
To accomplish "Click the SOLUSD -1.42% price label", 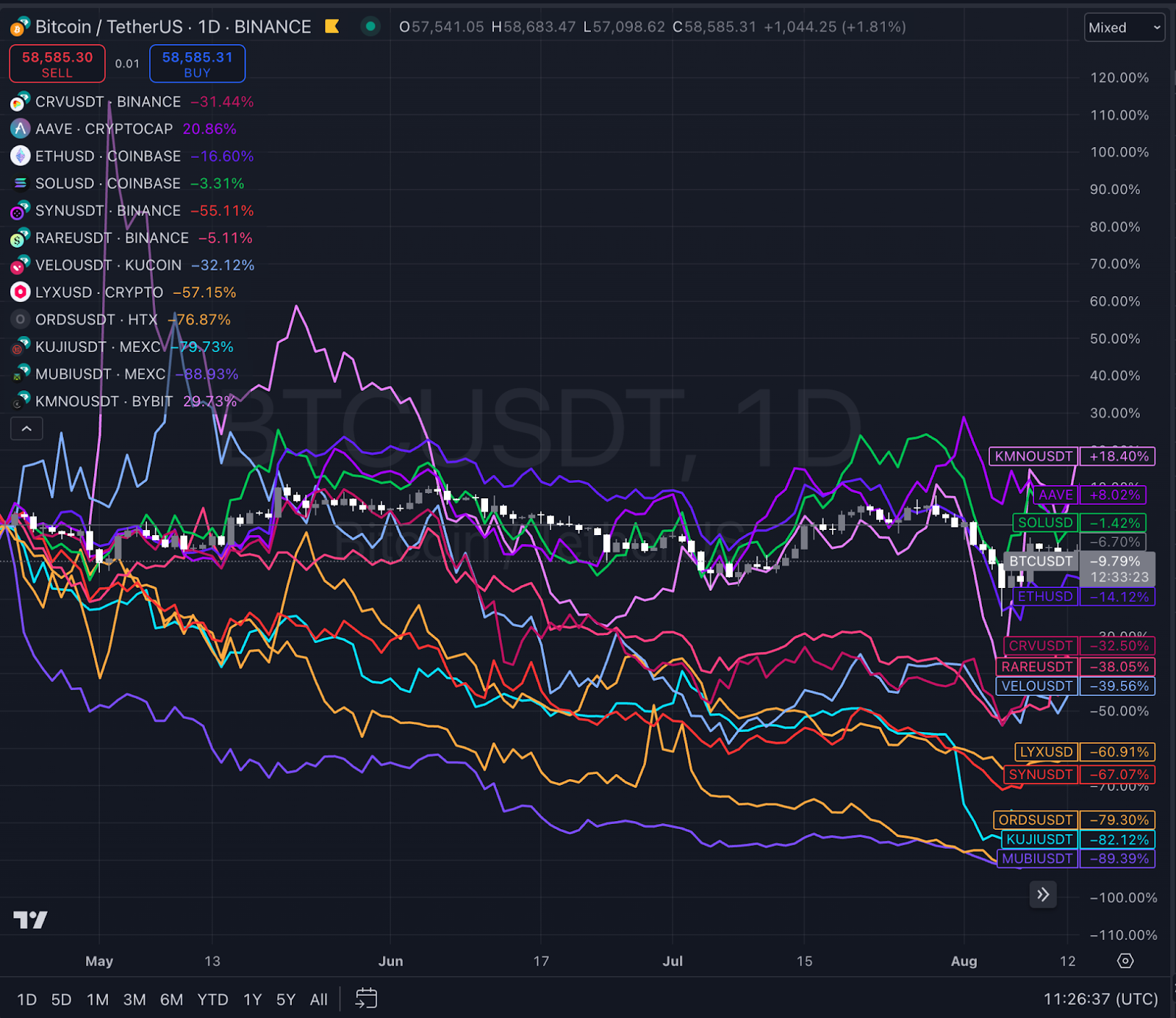I will point(1079,523).
